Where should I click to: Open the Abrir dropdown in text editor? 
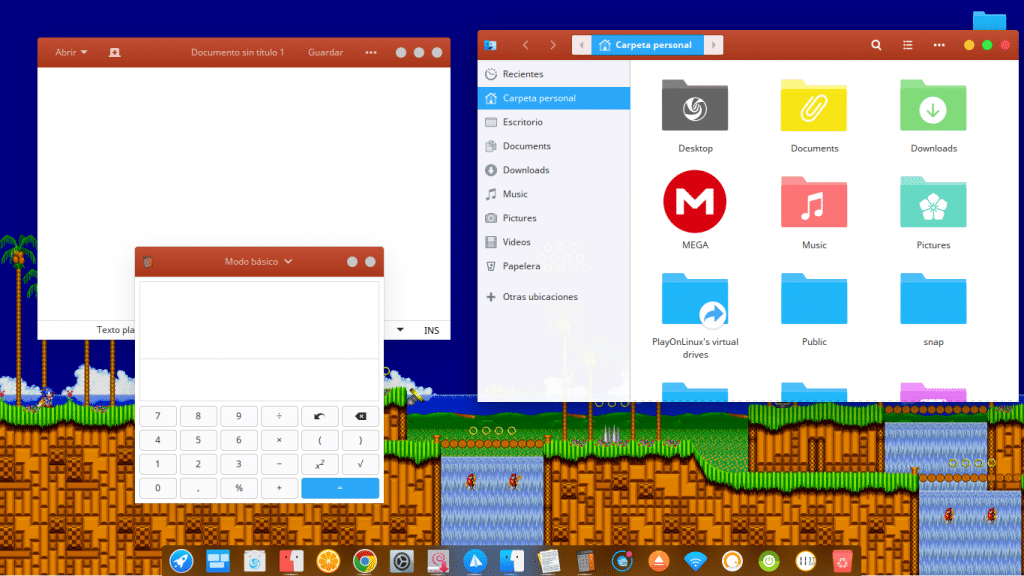71,52
